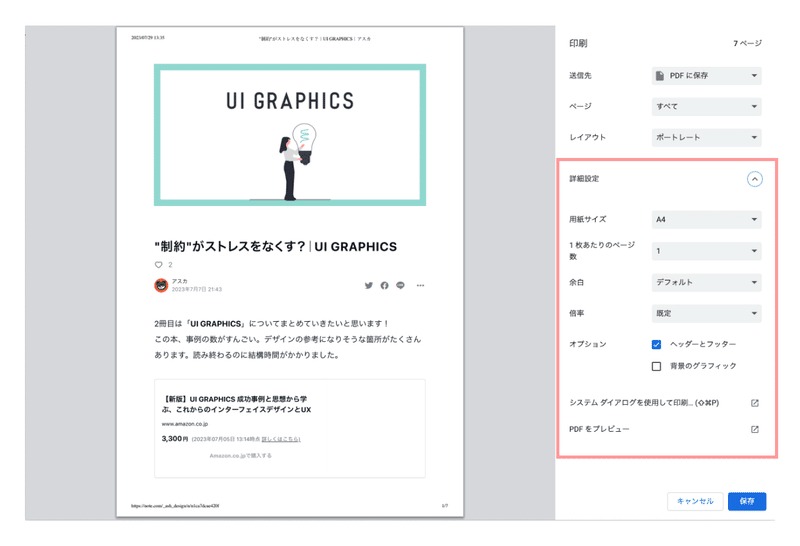Click the Facebook share icon in preview
This screenshot has width=800, height=546.
pyautogui.click(x=384, y=285)
